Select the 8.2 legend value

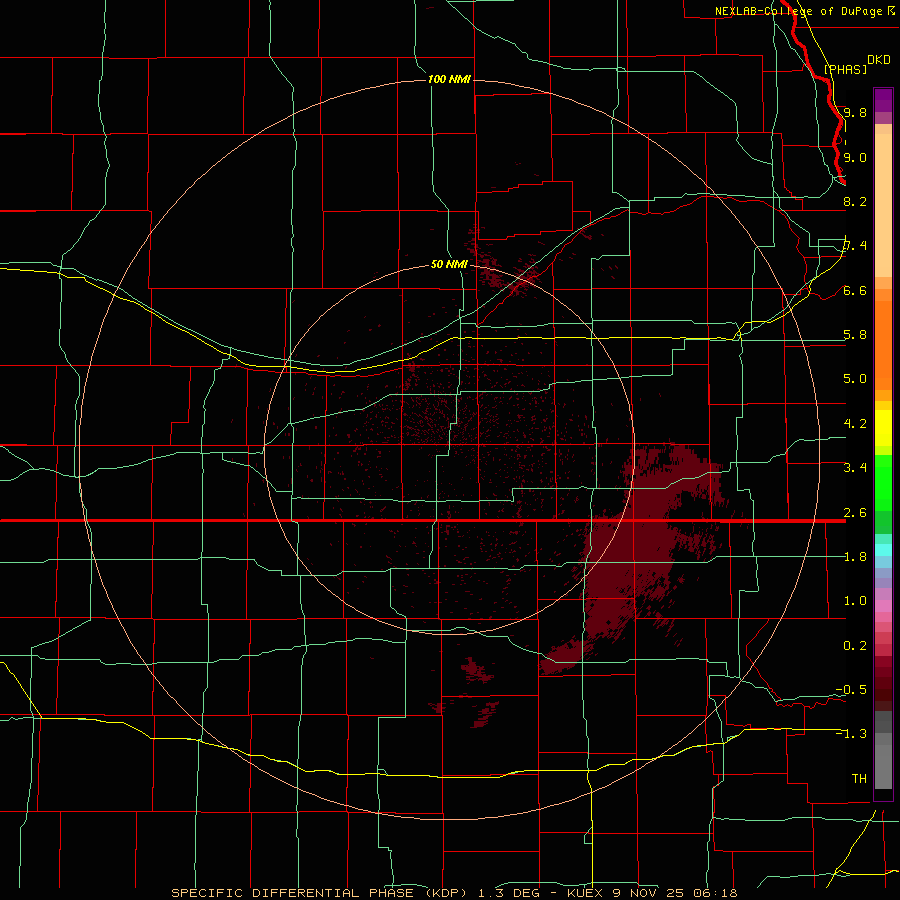click(x=855, y=201)
